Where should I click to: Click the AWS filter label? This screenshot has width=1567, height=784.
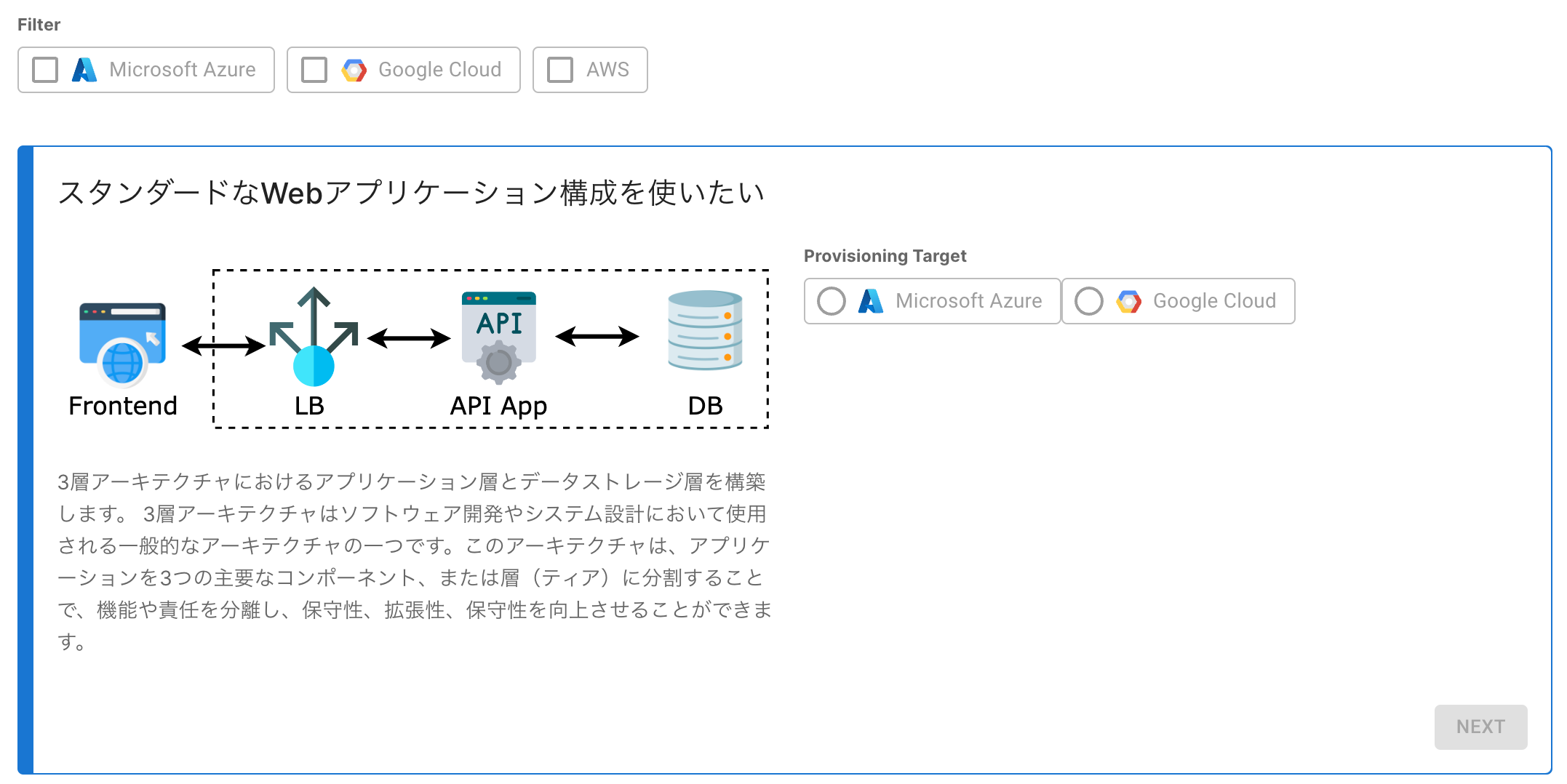607,70
